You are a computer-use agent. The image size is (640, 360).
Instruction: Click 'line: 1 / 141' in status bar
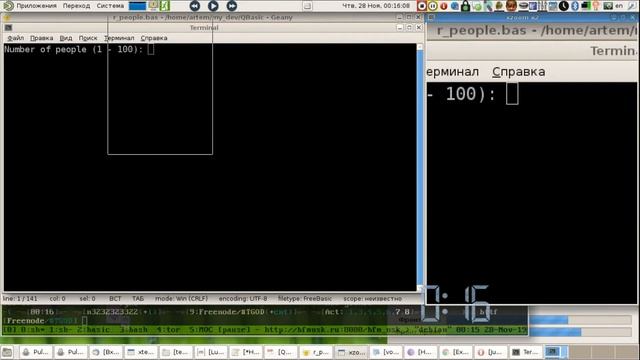pos(20,299)
